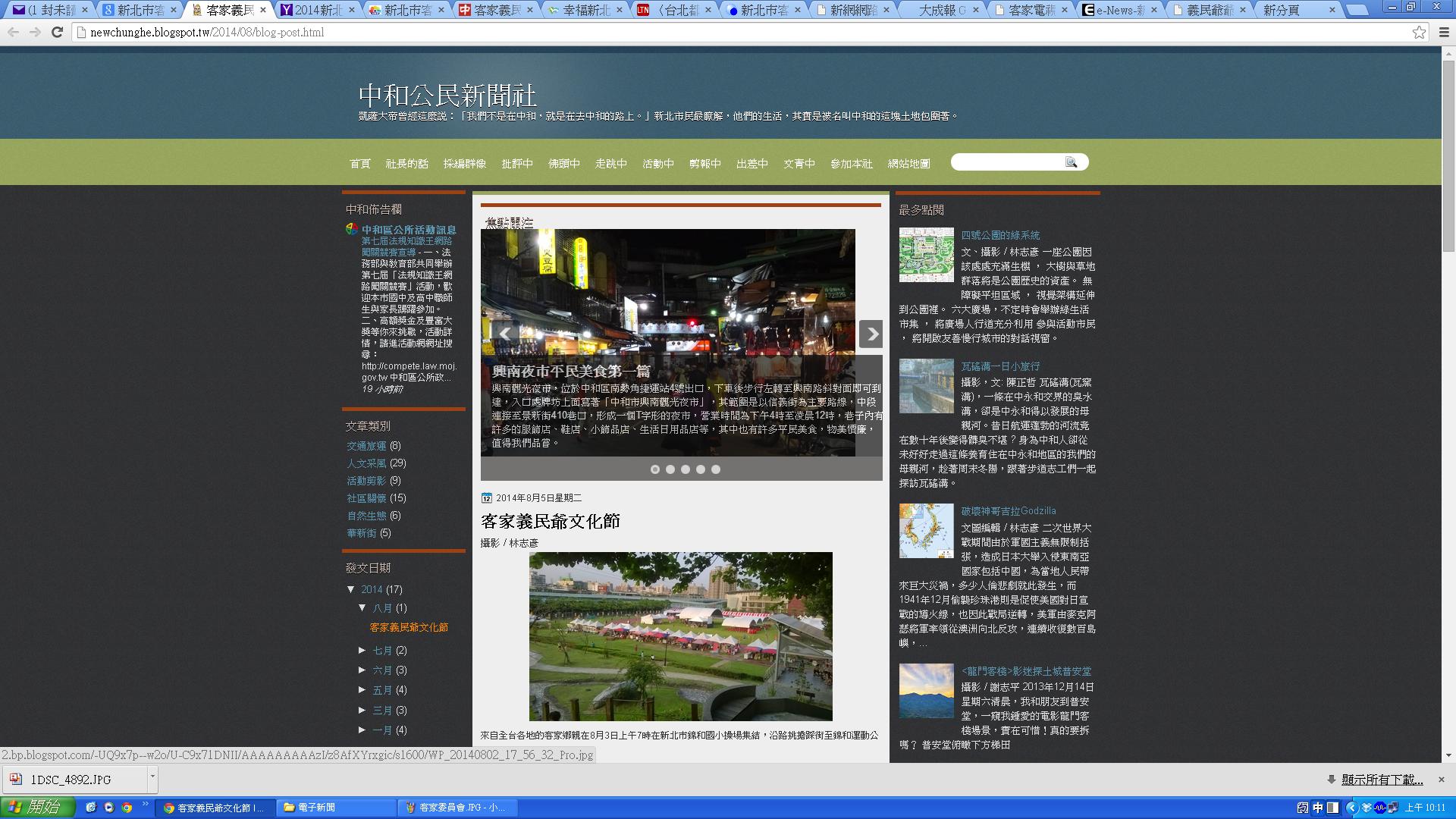
Task: Open the Chrome quick launch icon in the taskbar
Action: tap(127, 808)
